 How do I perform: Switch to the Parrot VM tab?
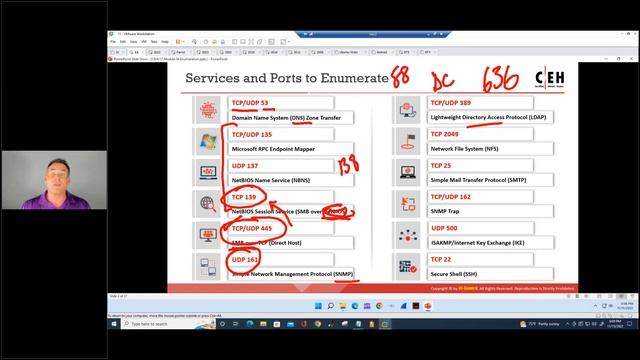click(x=178, y=52)
